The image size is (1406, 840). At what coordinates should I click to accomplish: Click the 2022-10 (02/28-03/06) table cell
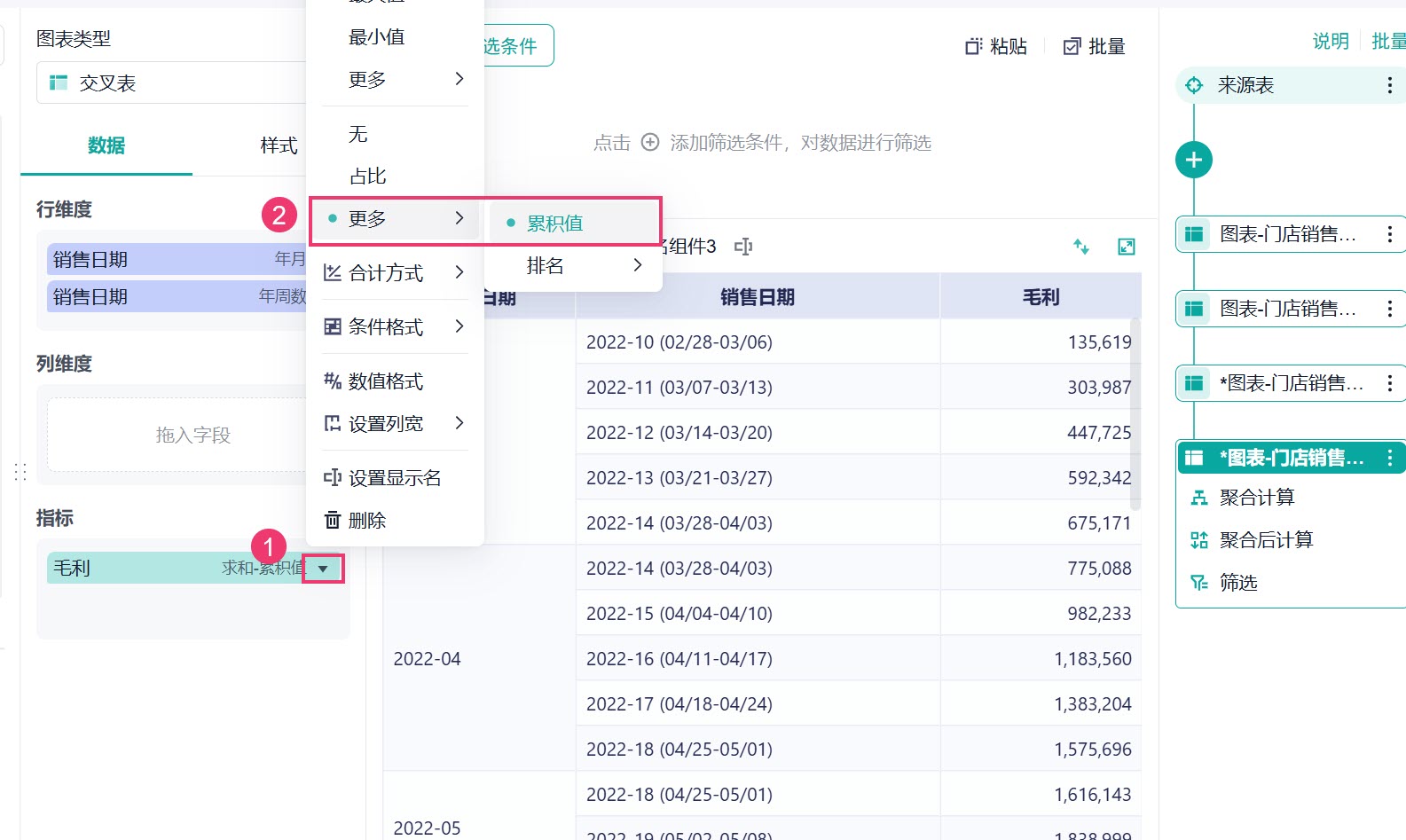click(758, 342)
